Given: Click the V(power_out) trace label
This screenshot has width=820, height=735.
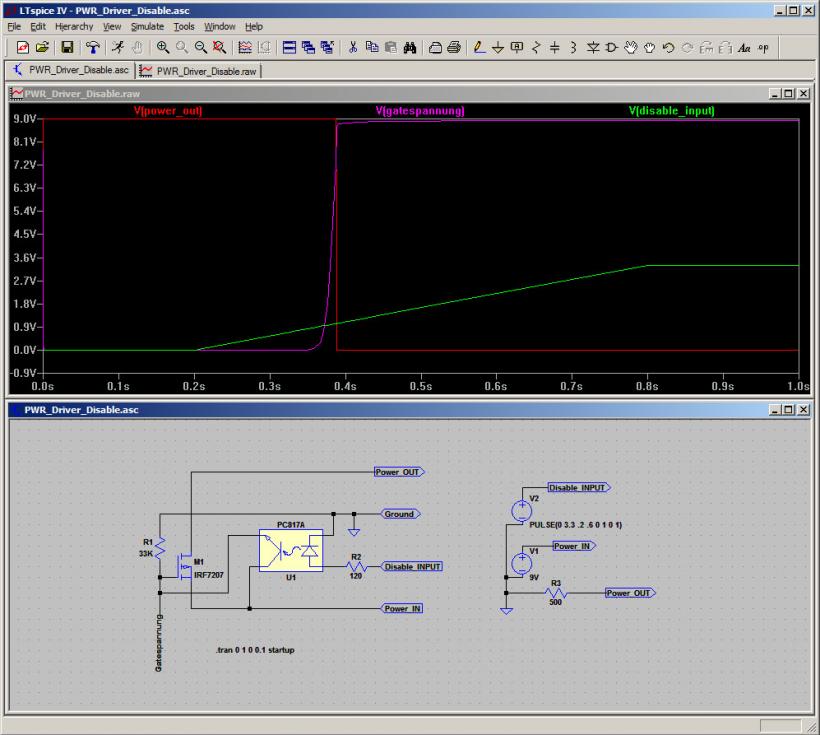Looking at the screenshot, I should pos(167,111).
